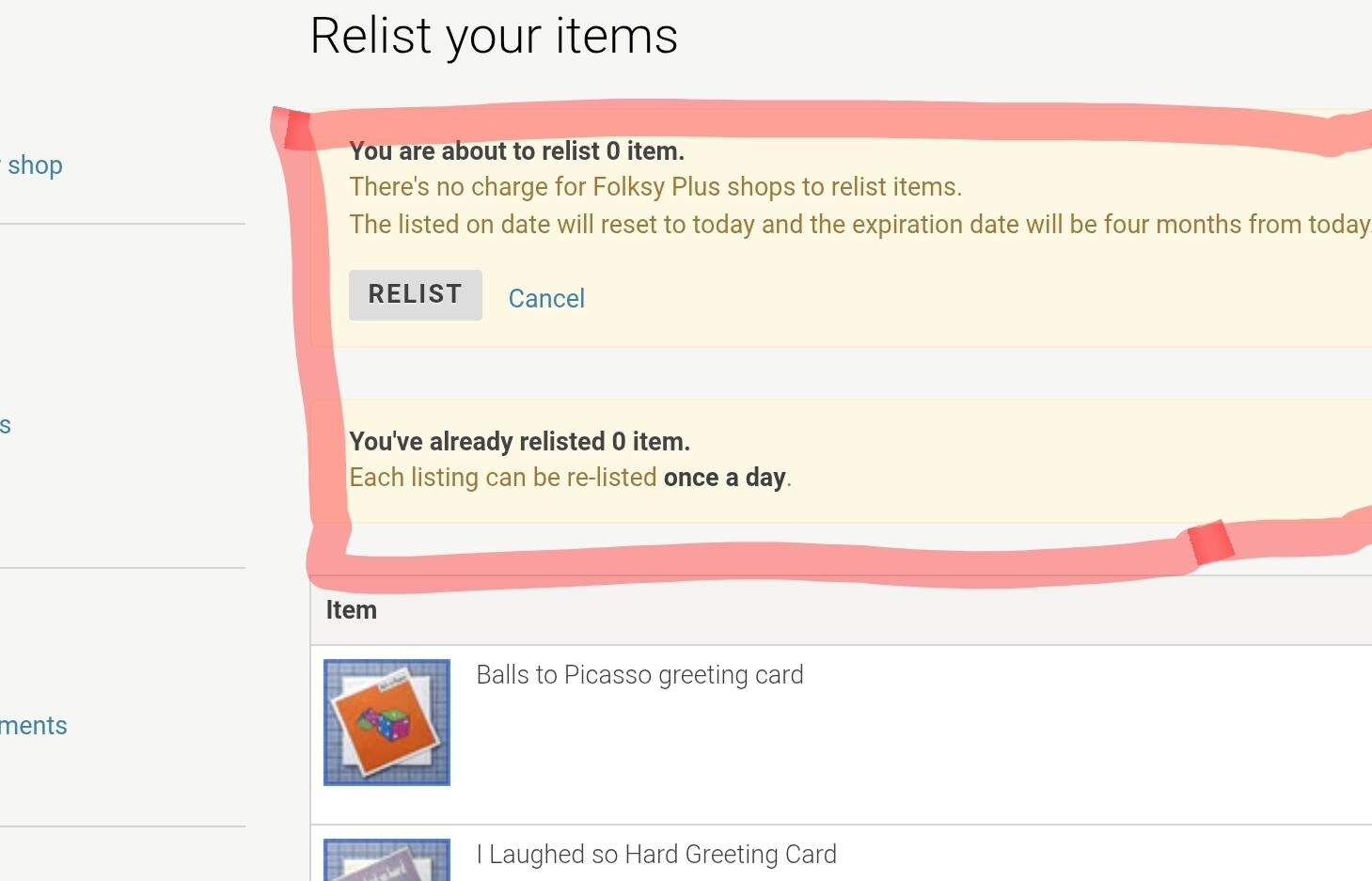Click the 'You are about to relist 0 item' notice

click(516, 151)
